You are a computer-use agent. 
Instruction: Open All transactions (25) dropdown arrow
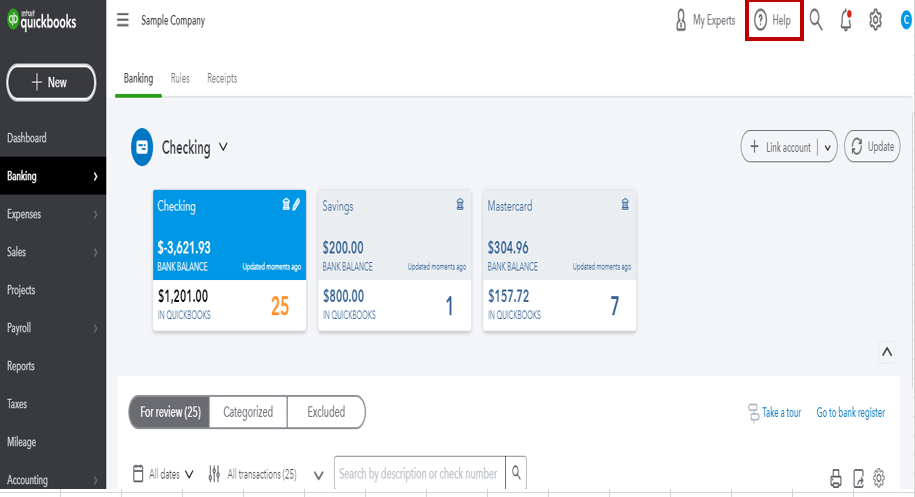click(x=319, y=475)
